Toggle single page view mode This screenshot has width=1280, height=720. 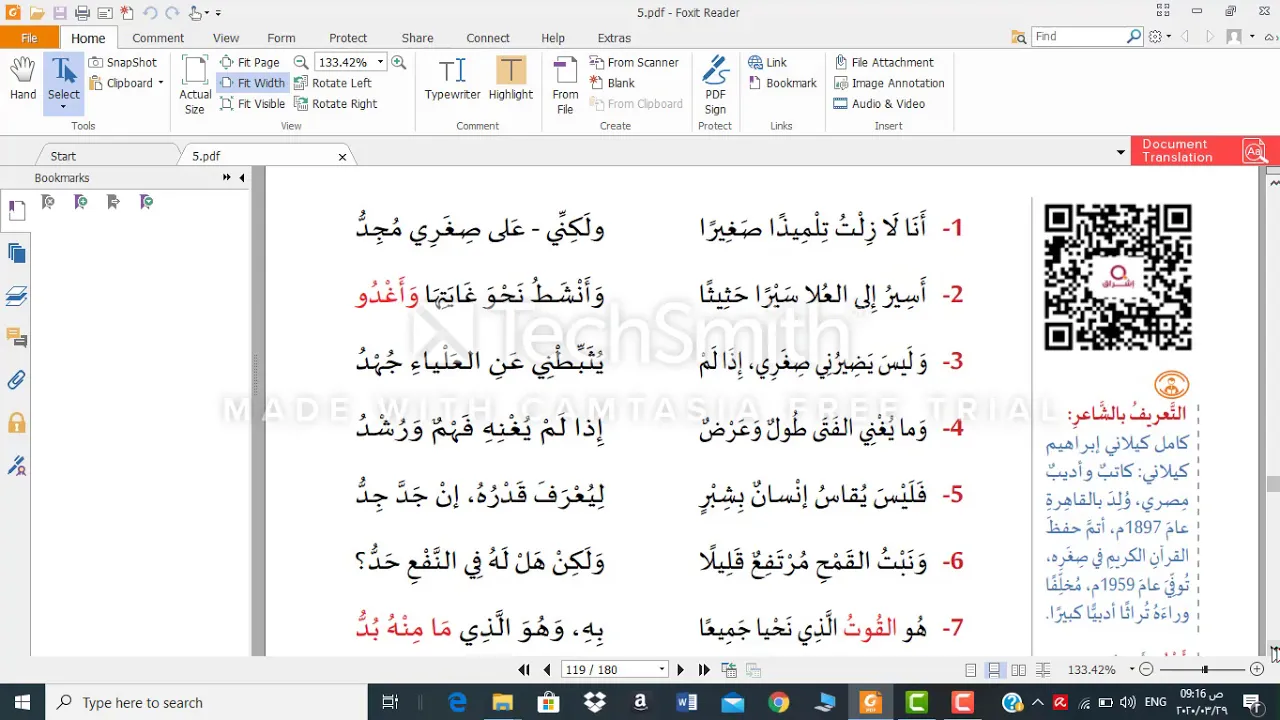(x=971, y=670)
